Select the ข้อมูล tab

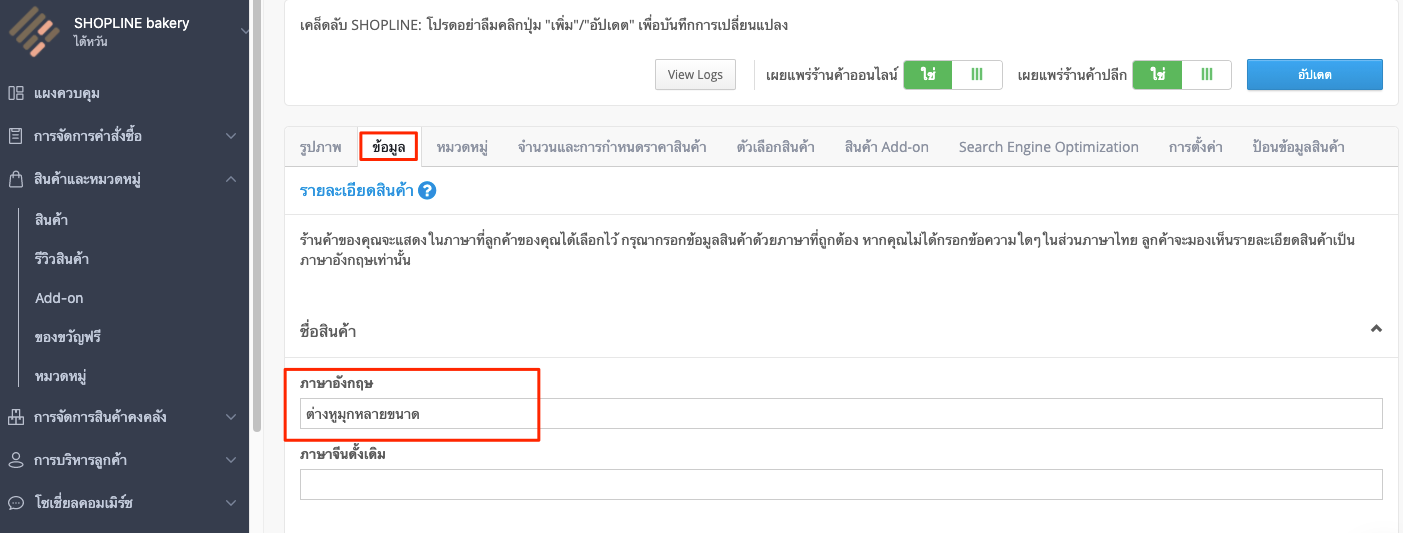(389, 147)
